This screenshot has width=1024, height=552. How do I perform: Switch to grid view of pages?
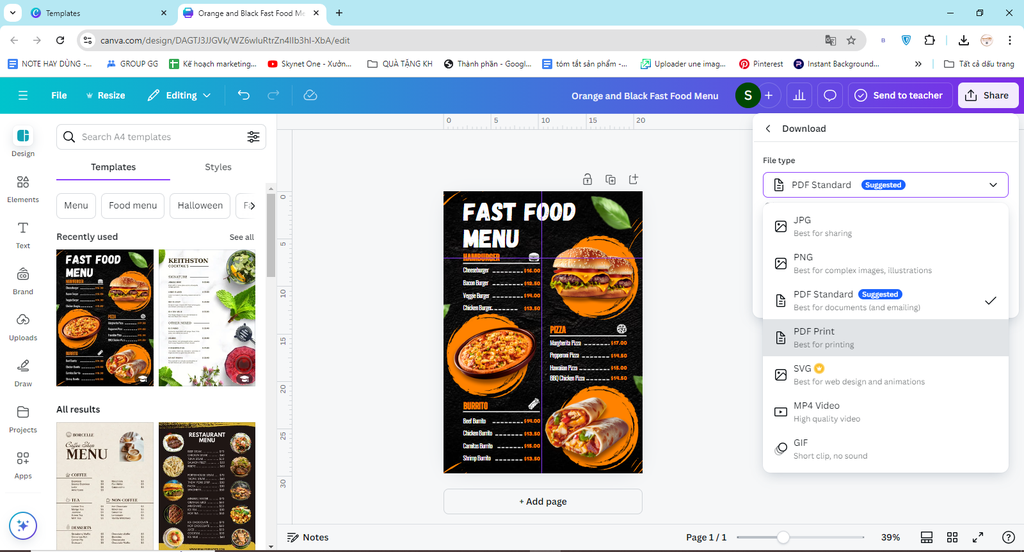[x=952, y=537]
